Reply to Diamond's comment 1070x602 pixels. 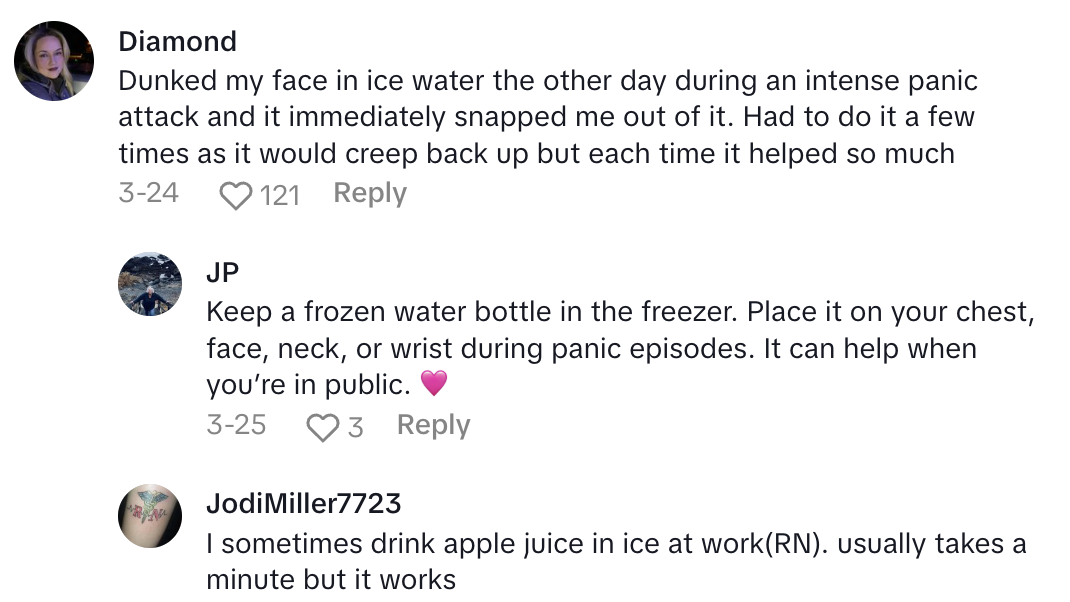370,193
